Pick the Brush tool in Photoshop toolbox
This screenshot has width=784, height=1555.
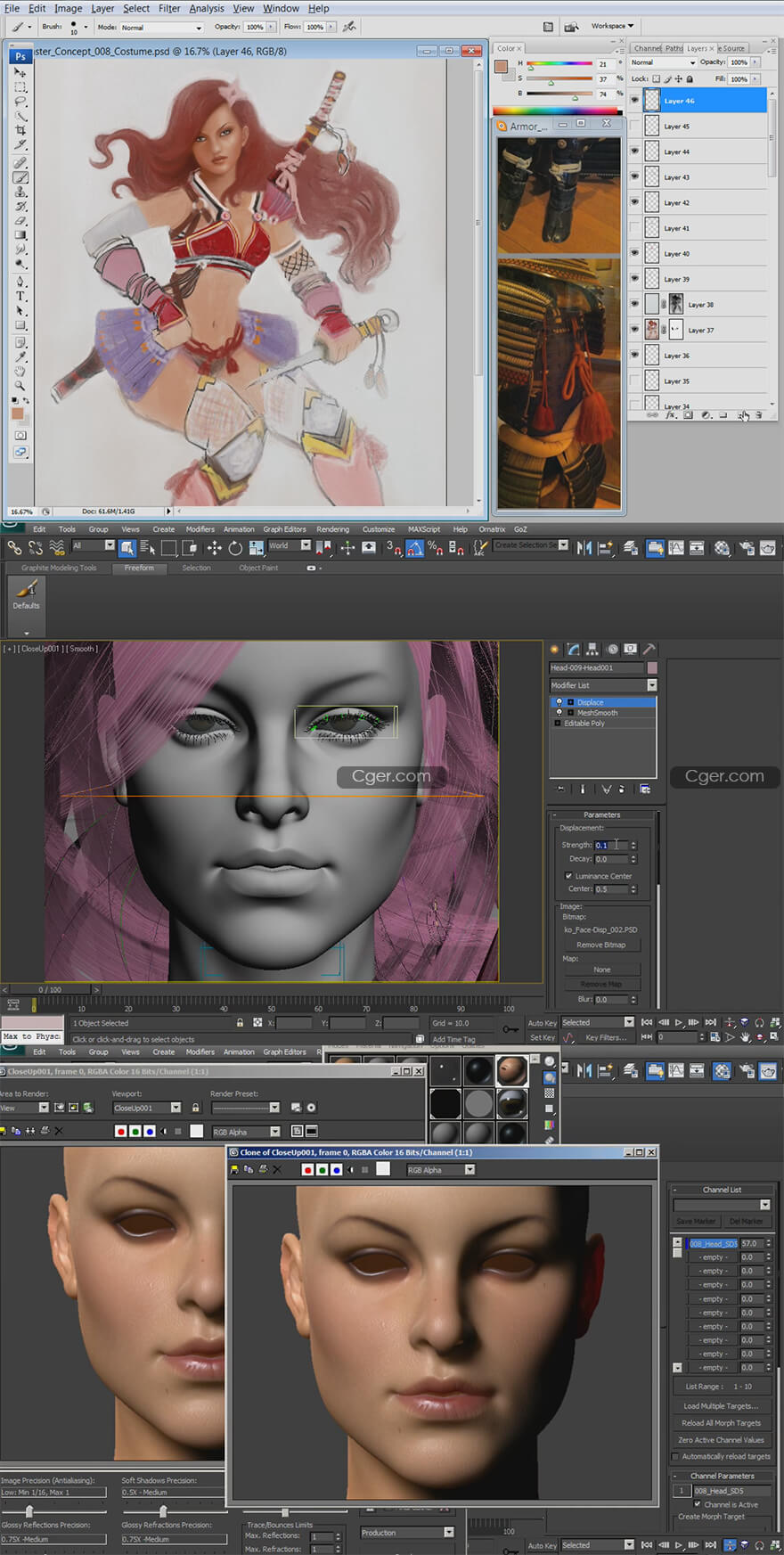pyautogui.click(x=20, y=177)
